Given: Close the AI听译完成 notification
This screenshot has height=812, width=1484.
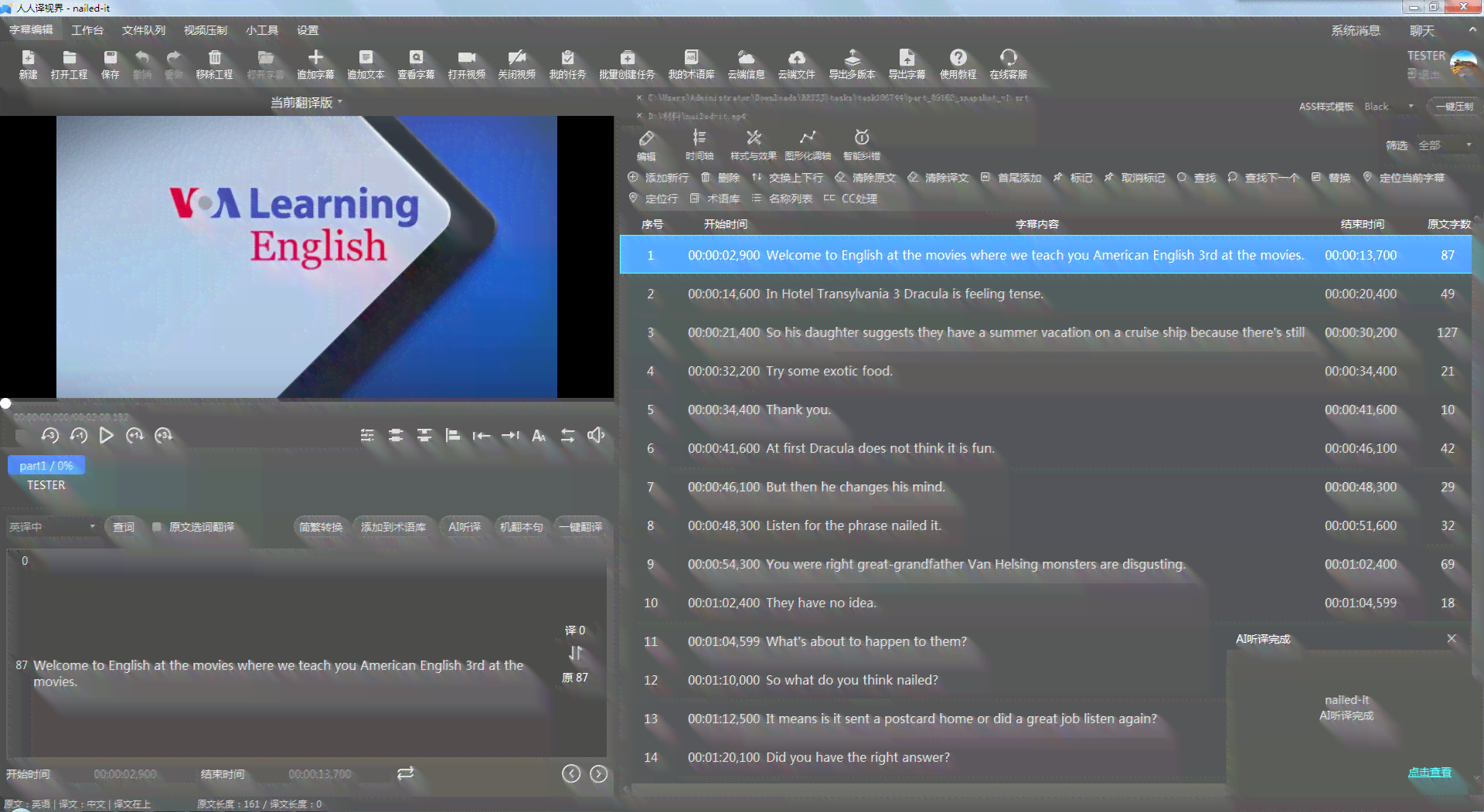Looking at the screenshot, I should (x=1452, y=638).
